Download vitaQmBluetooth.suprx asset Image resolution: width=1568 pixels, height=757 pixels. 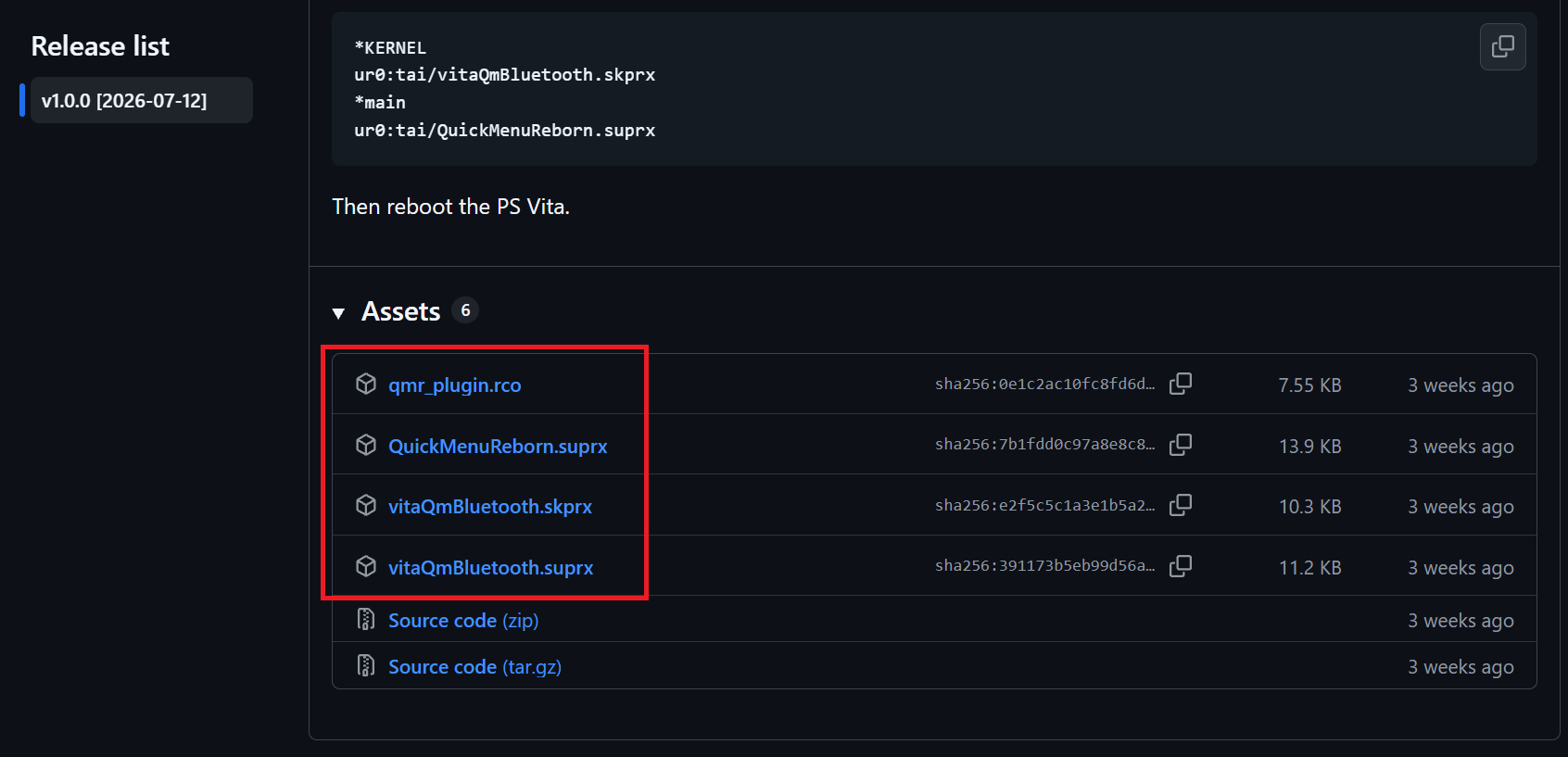point(490,568)
